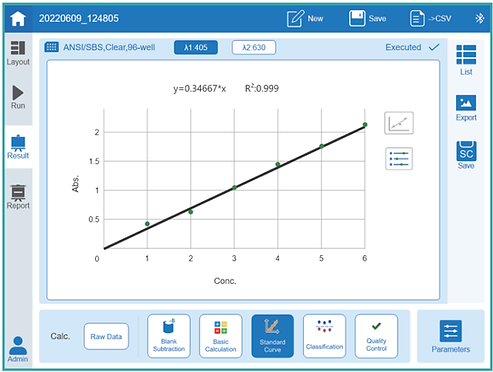
Task: Click the R²:0.999 value
Action: click(262, 88)
